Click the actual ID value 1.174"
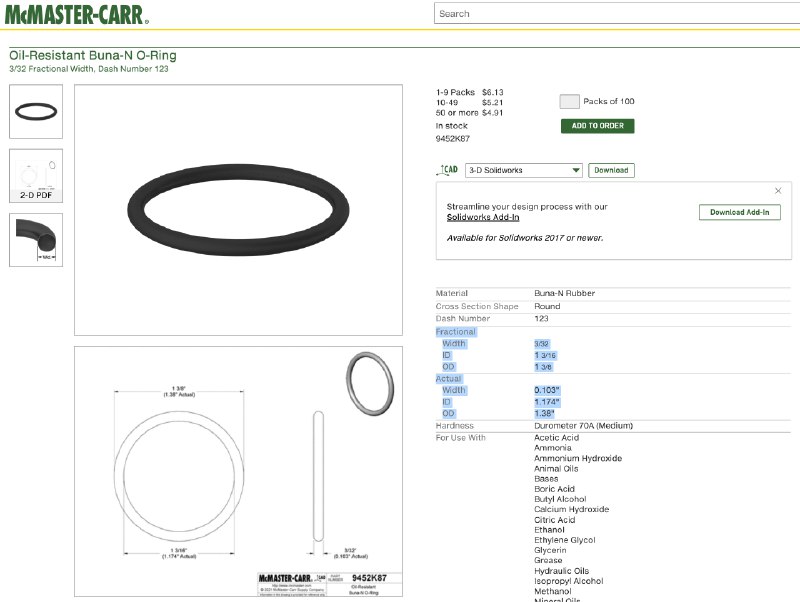Screen dimensions: 800x602 (x=547, y=402)
